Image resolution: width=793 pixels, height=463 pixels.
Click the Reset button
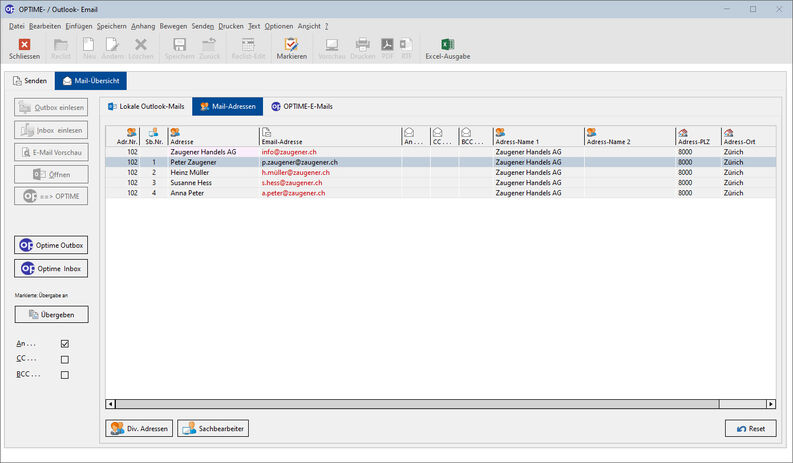click(751, 429)
